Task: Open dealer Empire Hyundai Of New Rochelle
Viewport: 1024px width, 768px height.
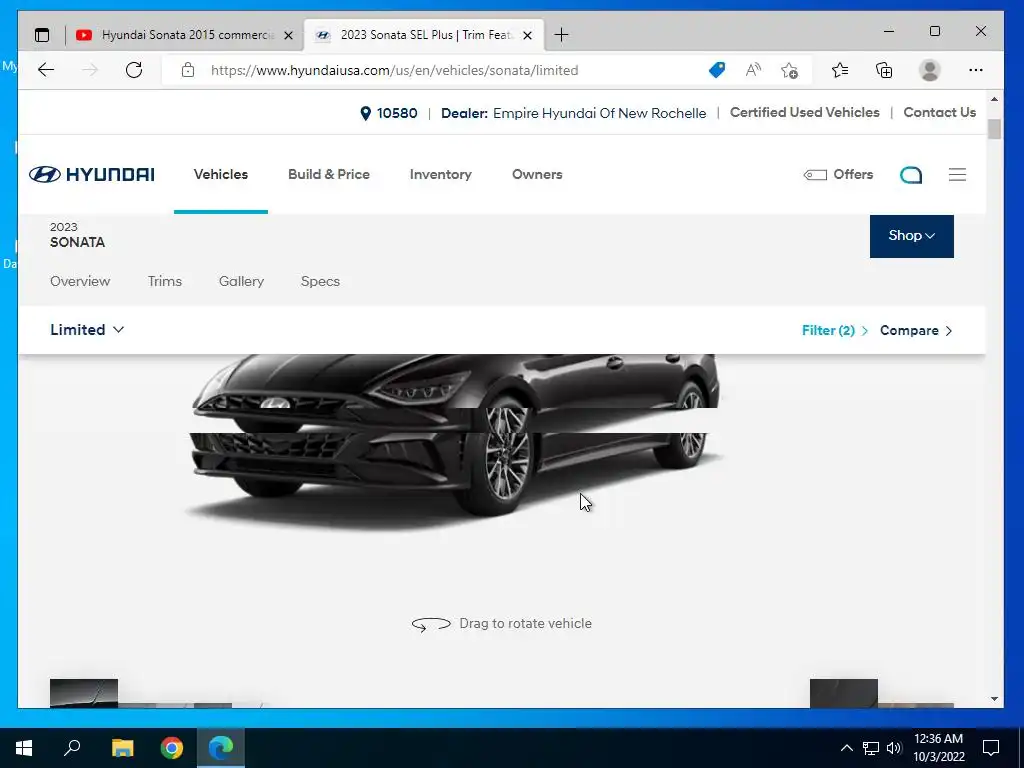Action: coord(573,113)
